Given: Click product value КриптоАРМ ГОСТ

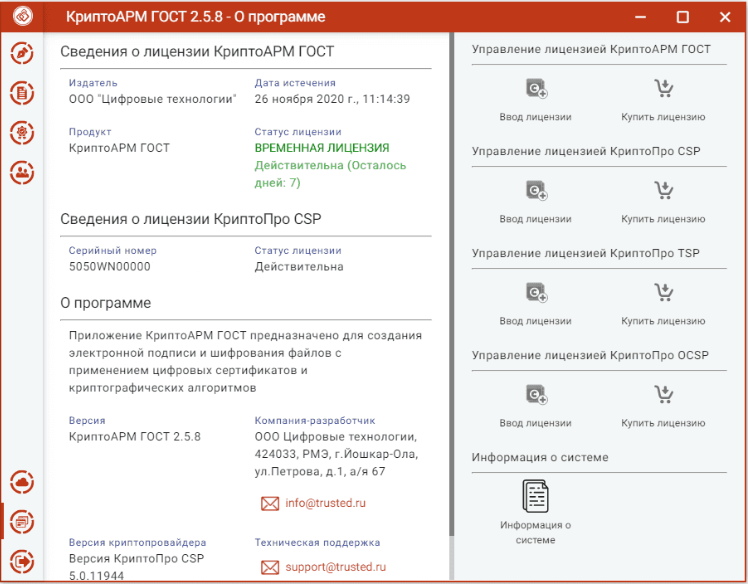Looking at the screenshot, I should pos(119,148).
